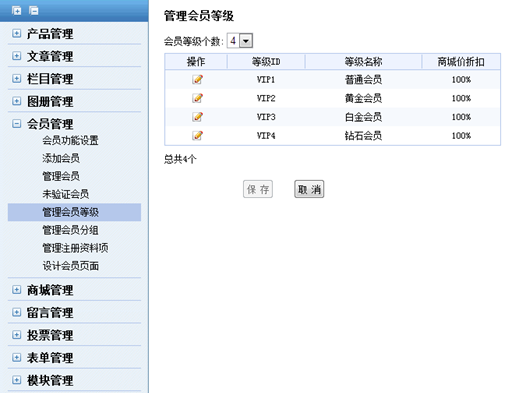
Task: Open 管理注册资料项 in the sidebar
Action: (75, 248)
